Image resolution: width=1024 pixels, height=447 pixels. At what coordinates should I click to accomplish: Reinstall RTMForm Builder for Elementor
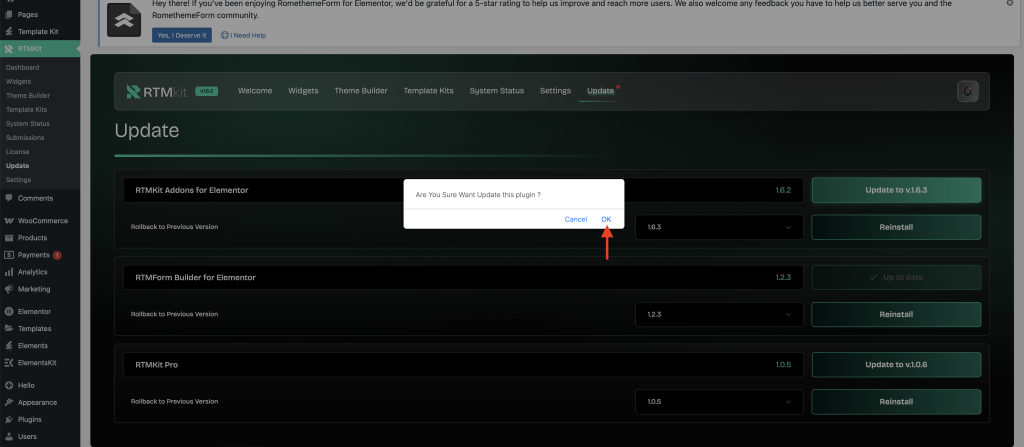896,314
